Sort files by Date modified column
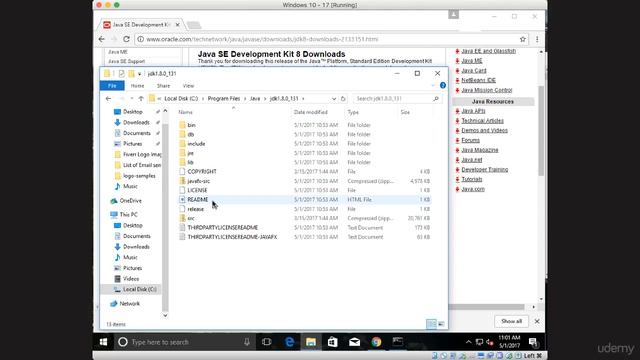The image size is (640, 360). [311, 112]
